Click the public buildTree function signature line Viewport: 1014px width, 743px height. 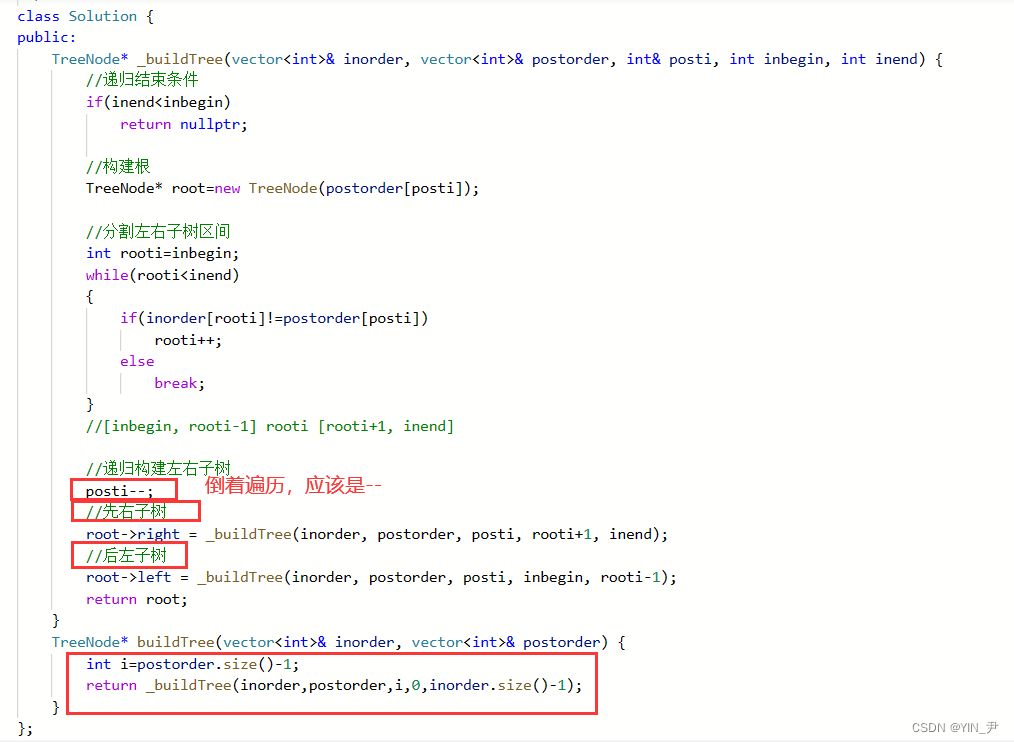(x=339, y=642)
